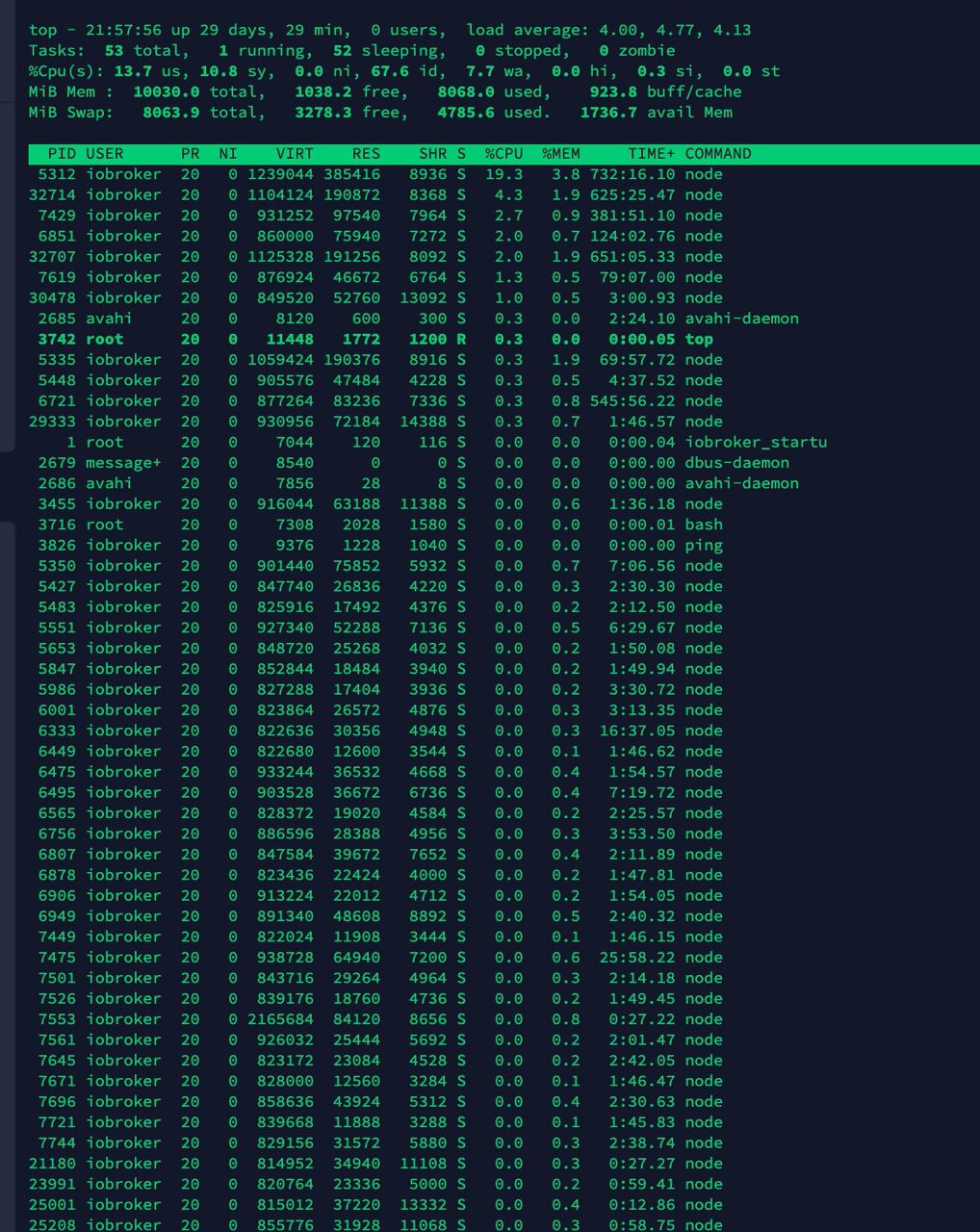This screenshot has height=1232, width=980.
Task: Click the SHR column header
Action: pyautogui.click(x=432, y=154)
